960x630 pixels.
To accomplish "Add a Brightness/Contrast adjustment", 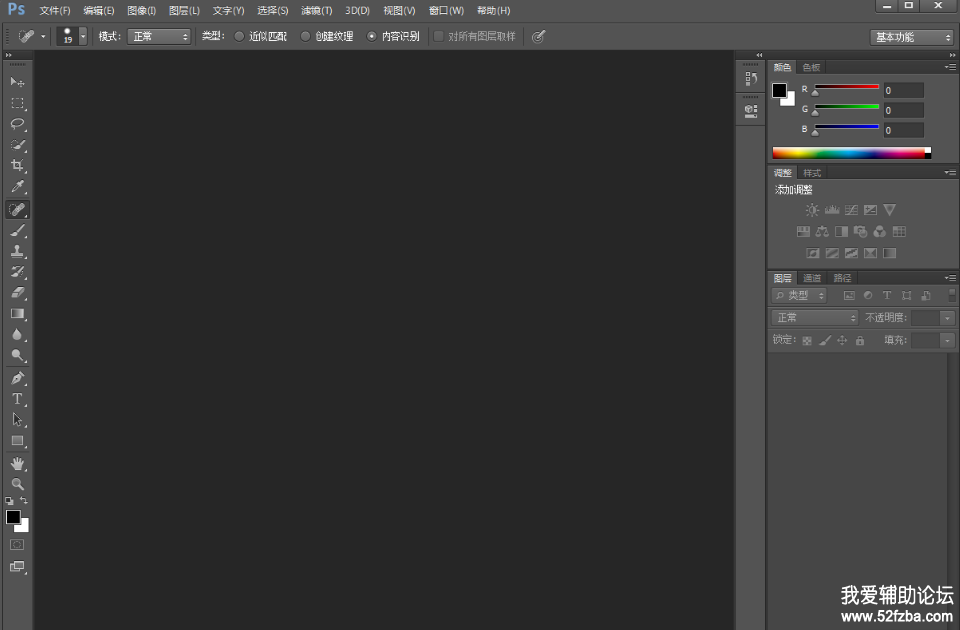I will (x=812, y=210).
